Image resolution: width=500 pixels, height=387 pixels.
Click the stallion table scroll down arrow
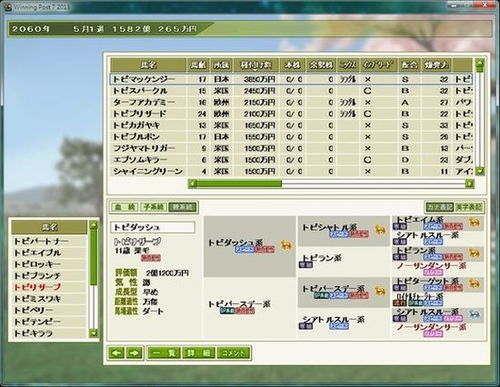(x=480, y=171)
